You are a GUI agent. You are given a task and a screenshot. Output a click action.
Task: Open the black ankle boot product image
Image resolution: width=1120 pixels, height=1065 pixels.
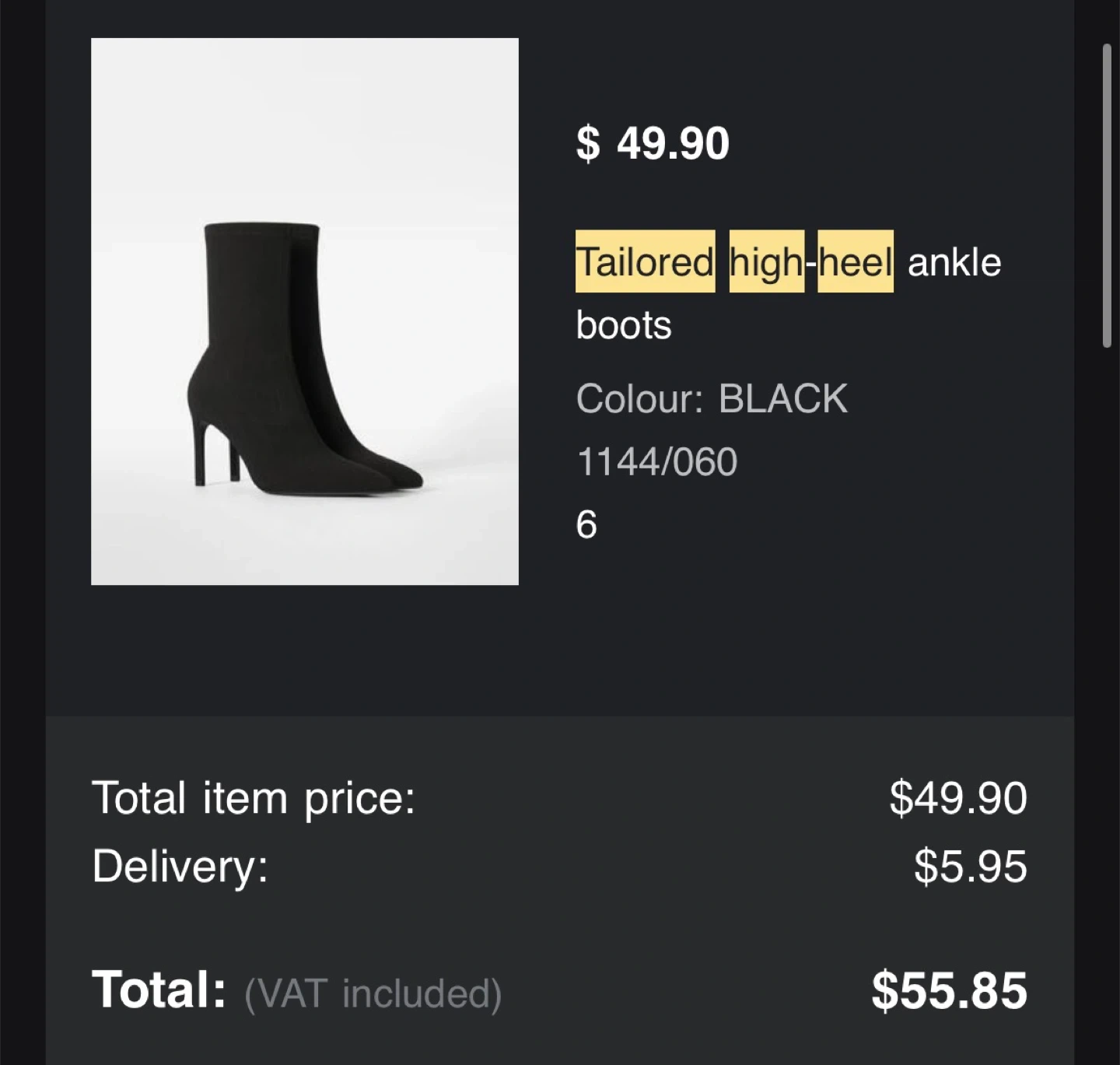(x=304, y=311)
